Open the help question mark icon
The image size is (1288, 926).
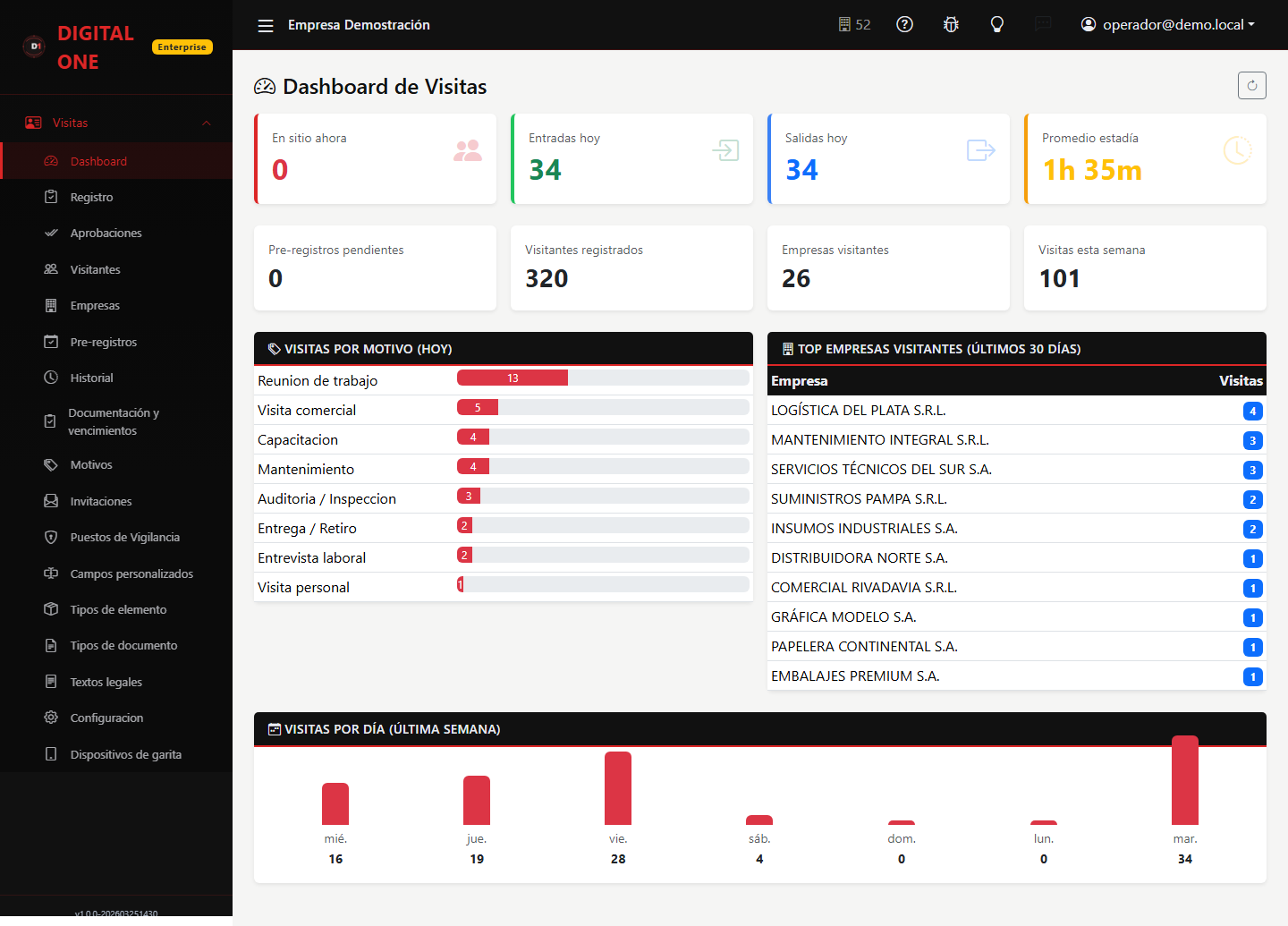(904, 24)
